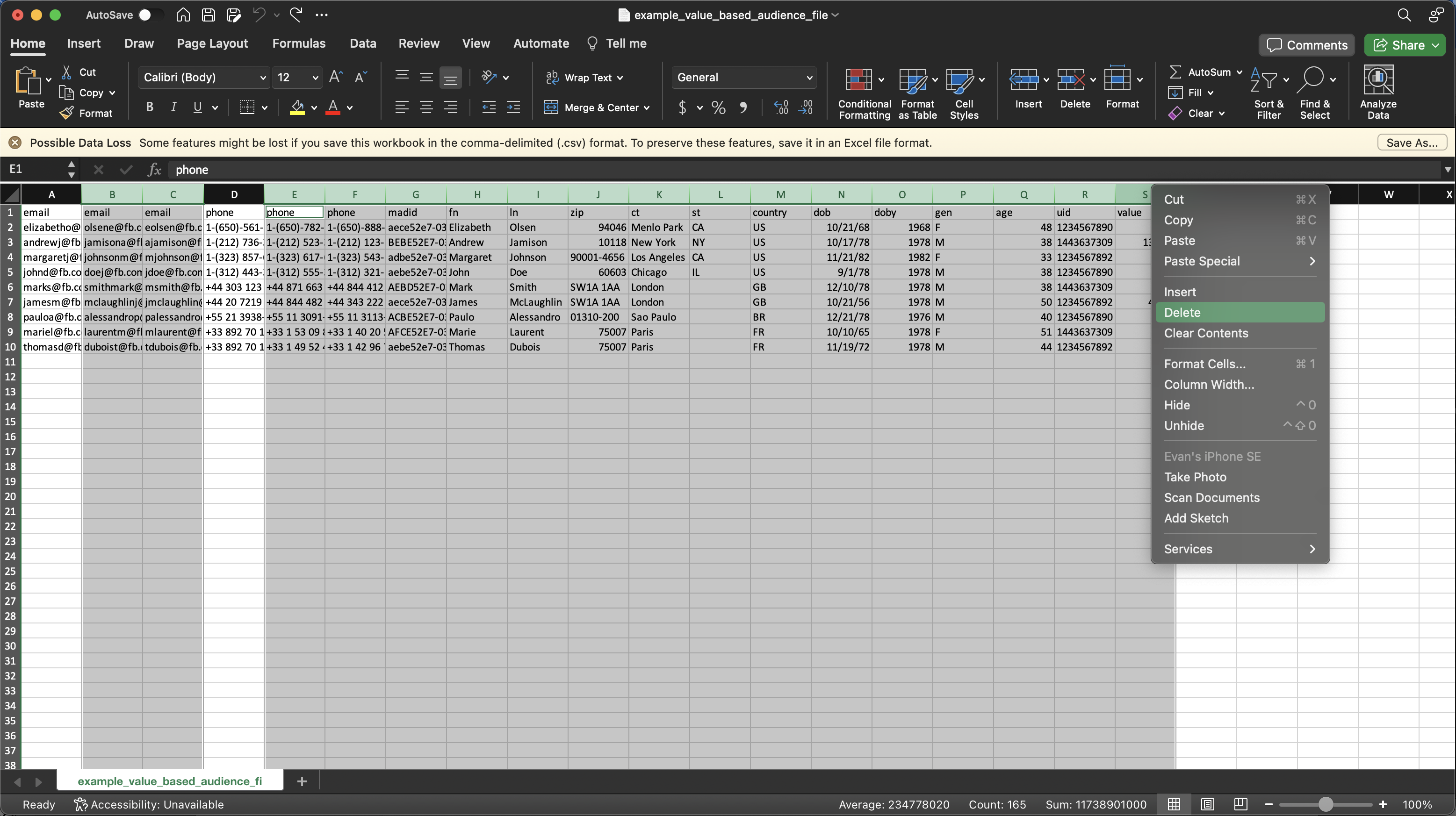Viewport: 1456px width, 816px height.
Task: Click the Save As... button
Action: (1412, 143)
